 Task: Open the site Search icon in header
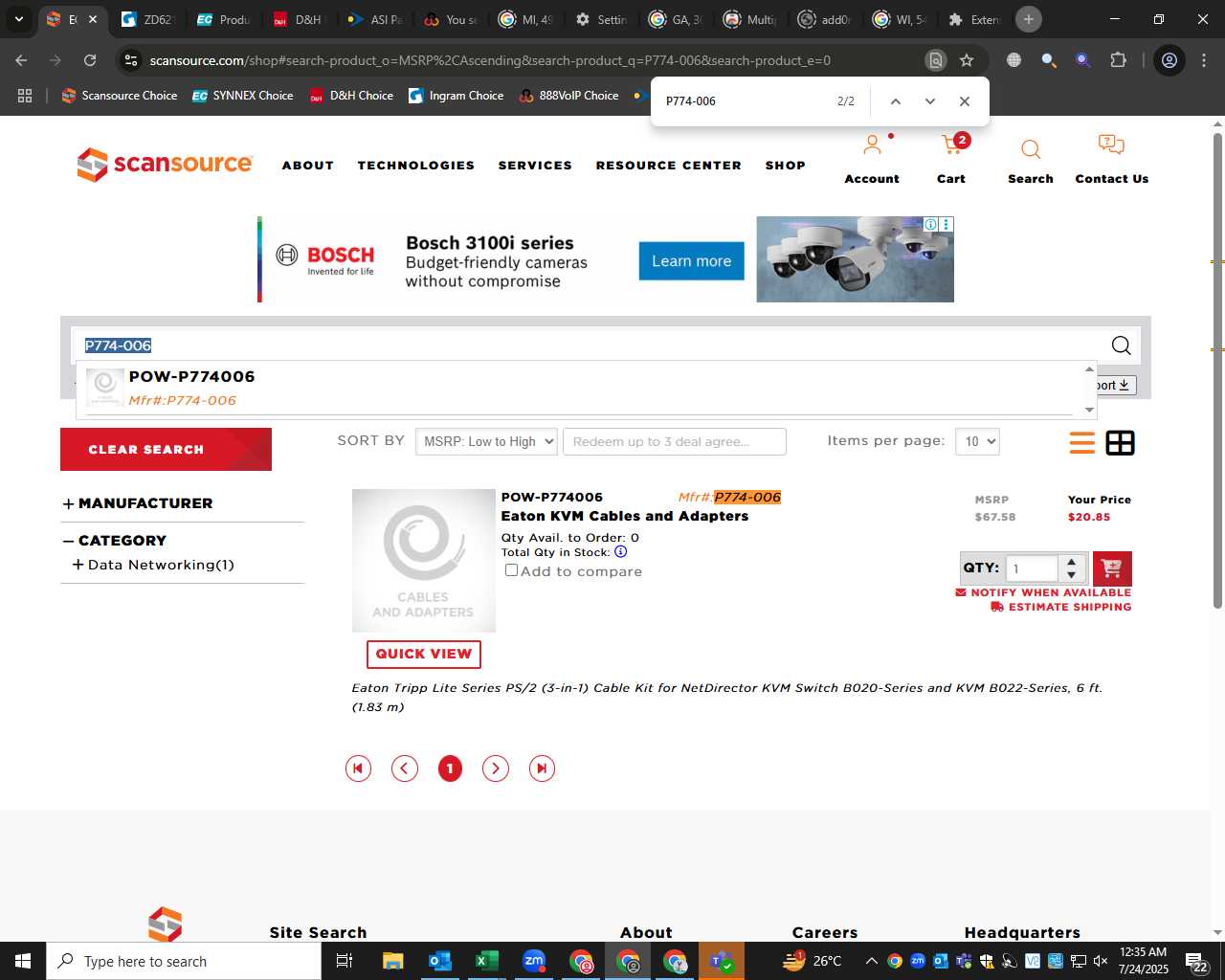click(x=1030, y=149)
